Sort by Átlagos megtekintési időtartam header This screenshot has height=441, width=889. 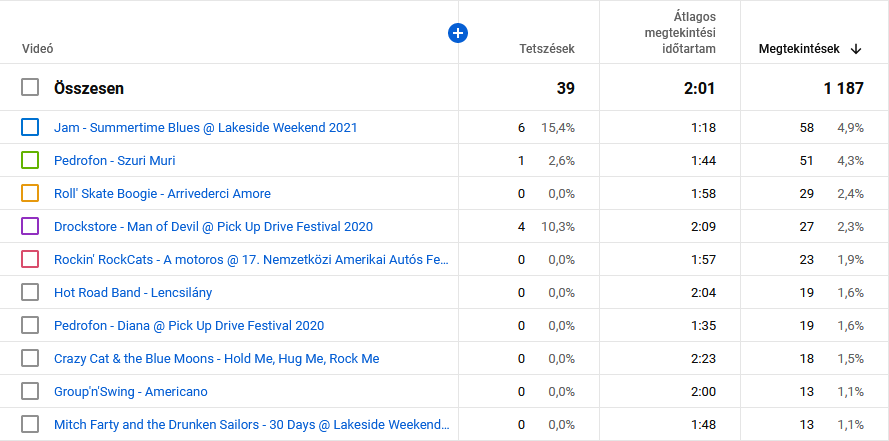click(x=679, y=33)
